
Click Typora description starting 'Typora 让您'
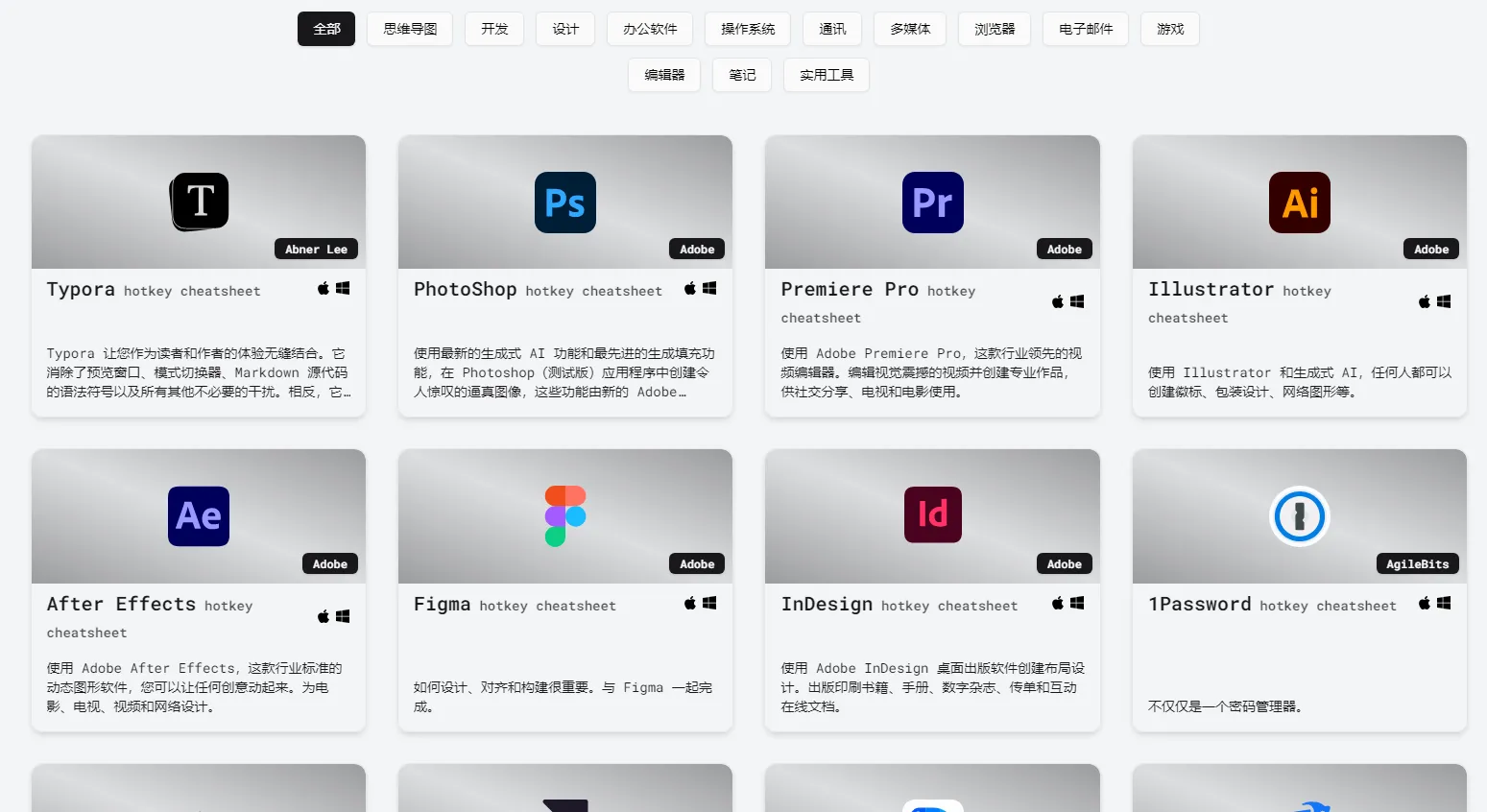click(x=199, y=372)
